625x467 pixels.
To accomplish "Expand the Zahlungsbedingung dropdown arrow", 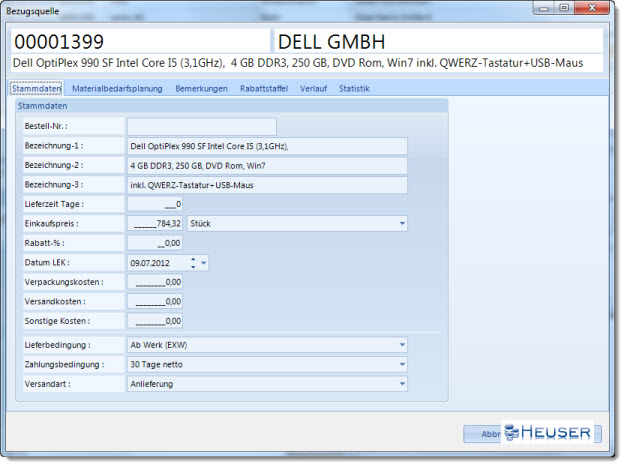I will pos(402,365).
